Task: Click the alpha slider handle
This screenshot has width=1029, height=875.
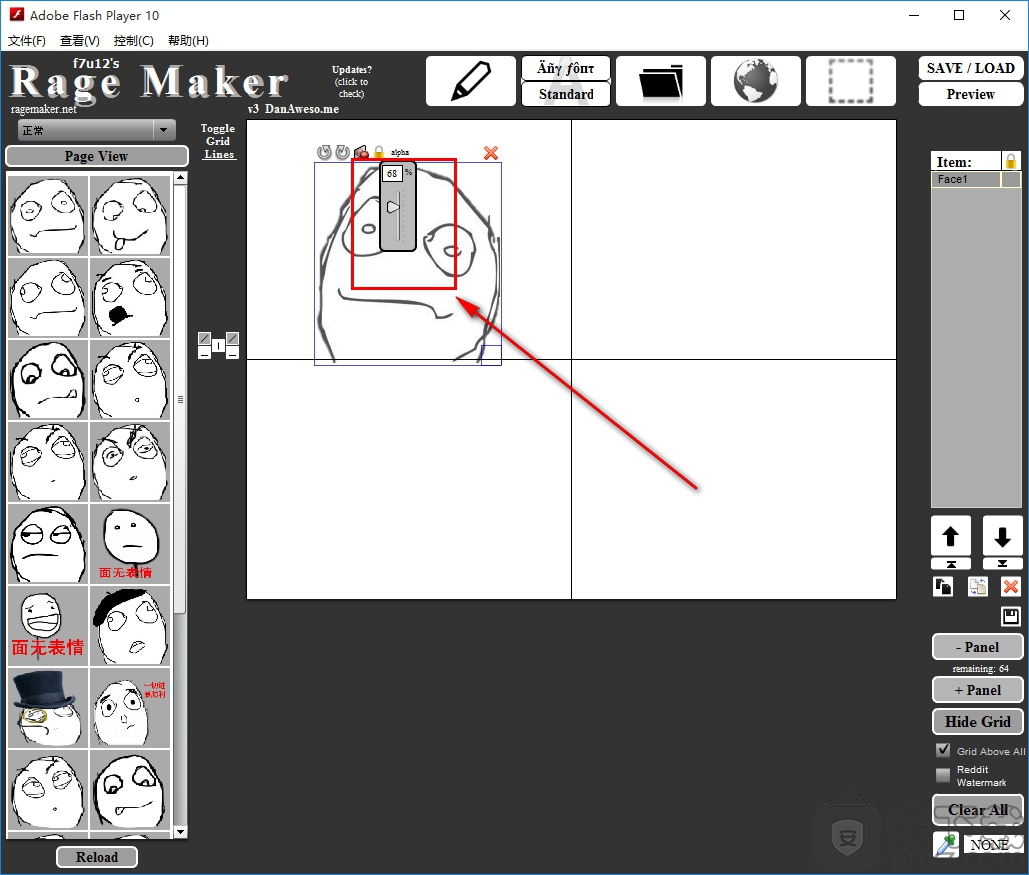Action: click(393, 207)
